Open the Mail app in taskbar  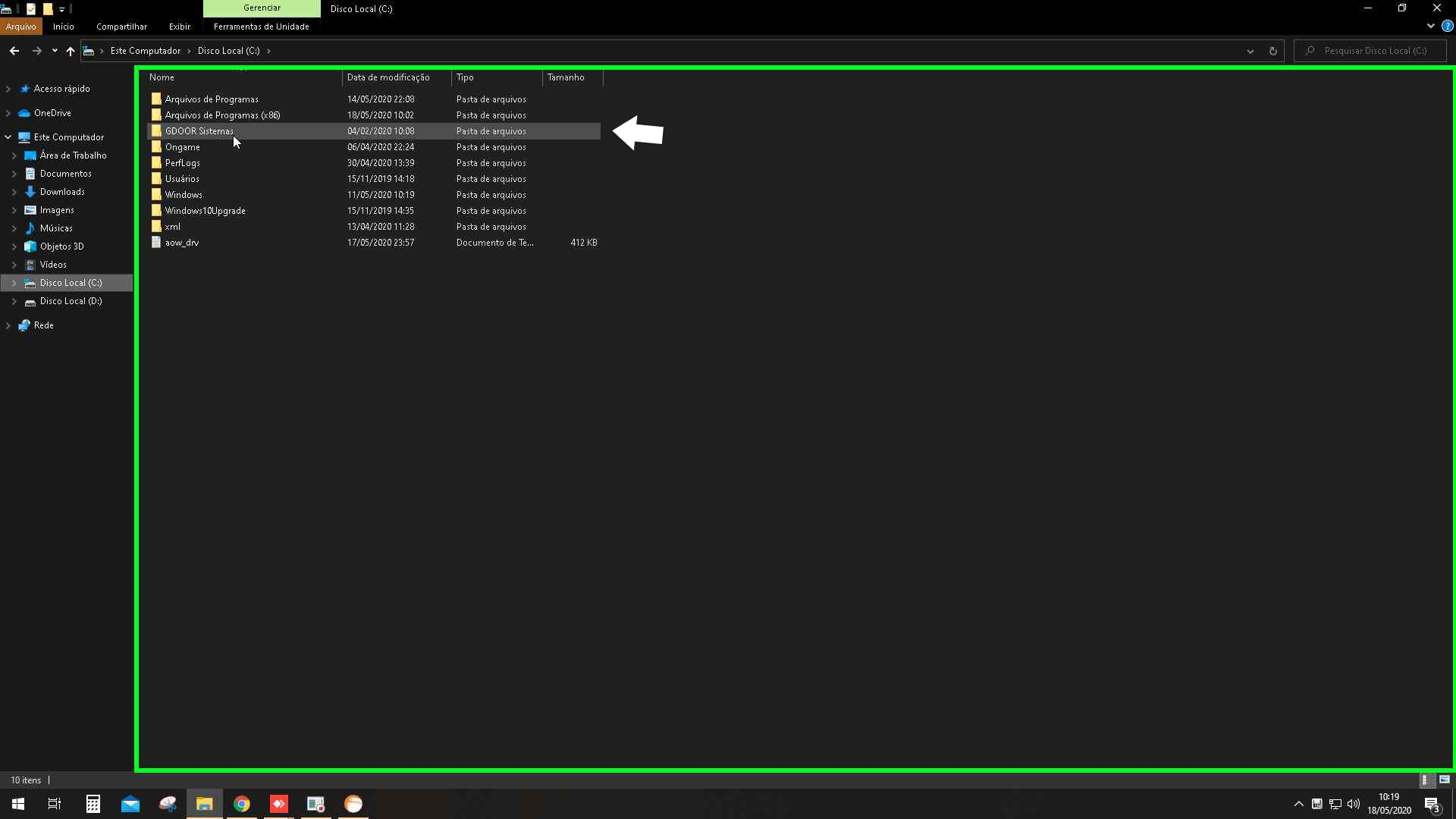pyautogui.click(x=130, y=804)
